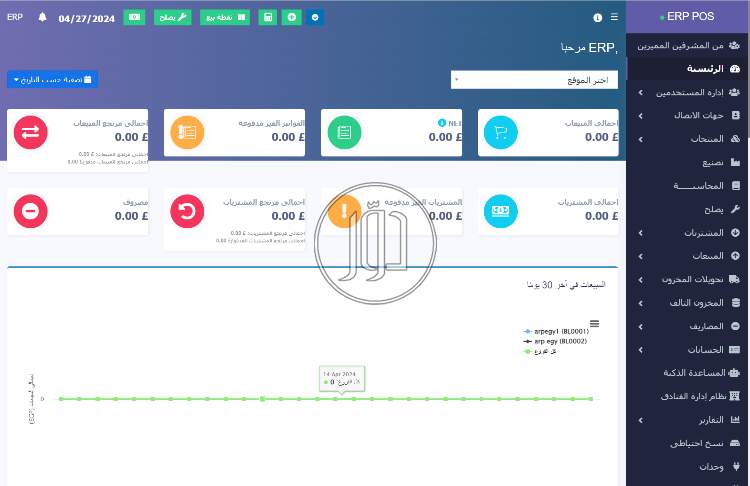
Task: Toggle the green all locations legend series
Action: [x=540, y=351]
